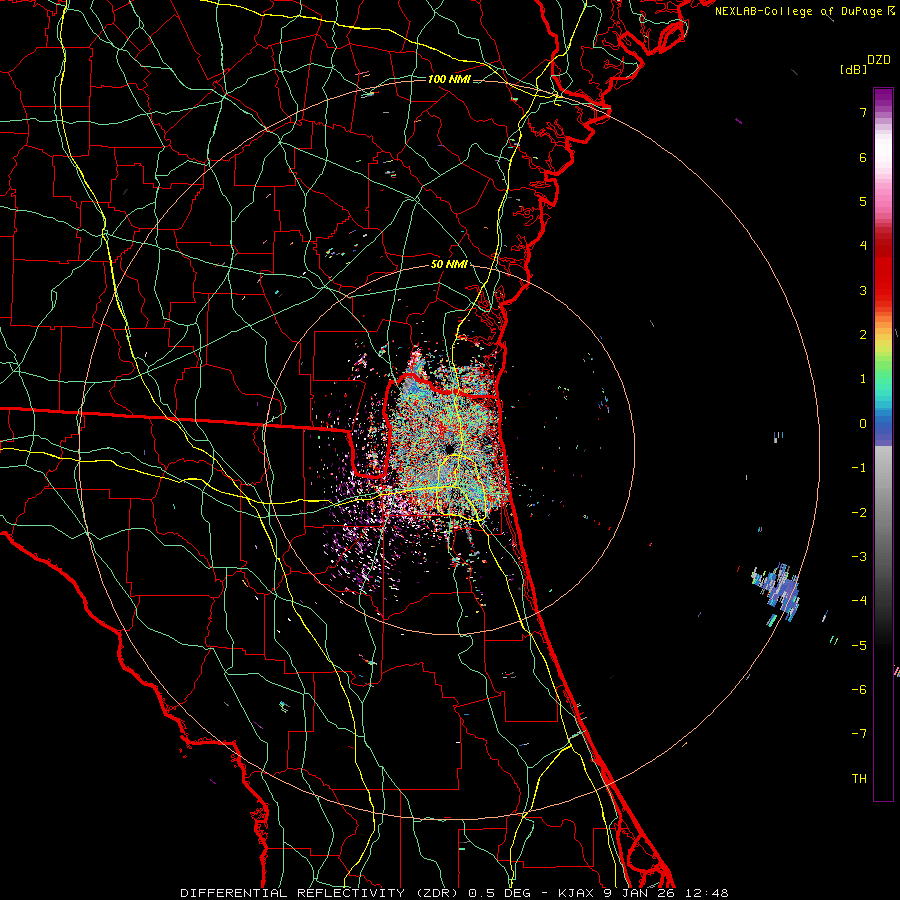Click the ZDR vertical color scale bar
The image size is (900, 900).
pos(883,444)
